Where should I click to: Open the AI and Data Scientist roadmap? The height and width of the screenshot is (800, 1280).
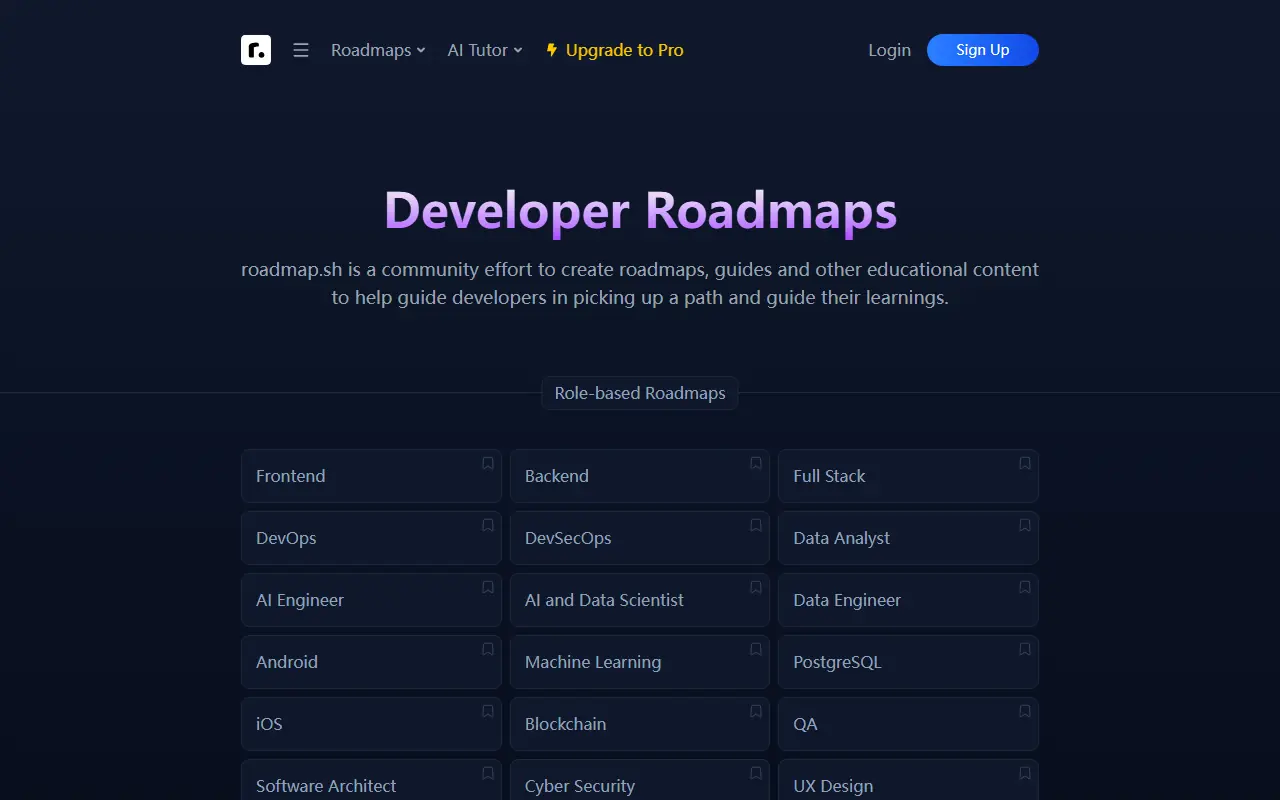[640, 600]
